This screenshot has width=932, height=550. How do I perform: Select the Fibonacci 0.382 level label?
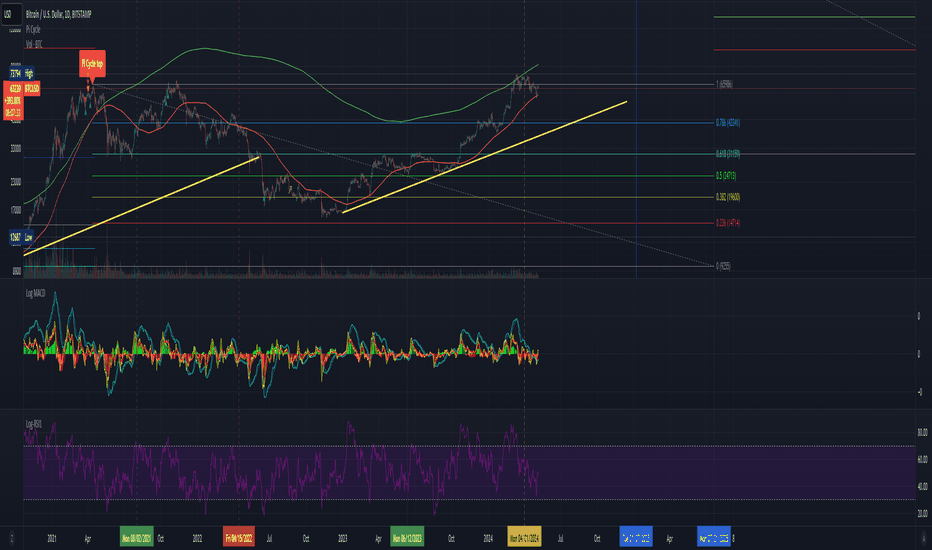[728, 197]
